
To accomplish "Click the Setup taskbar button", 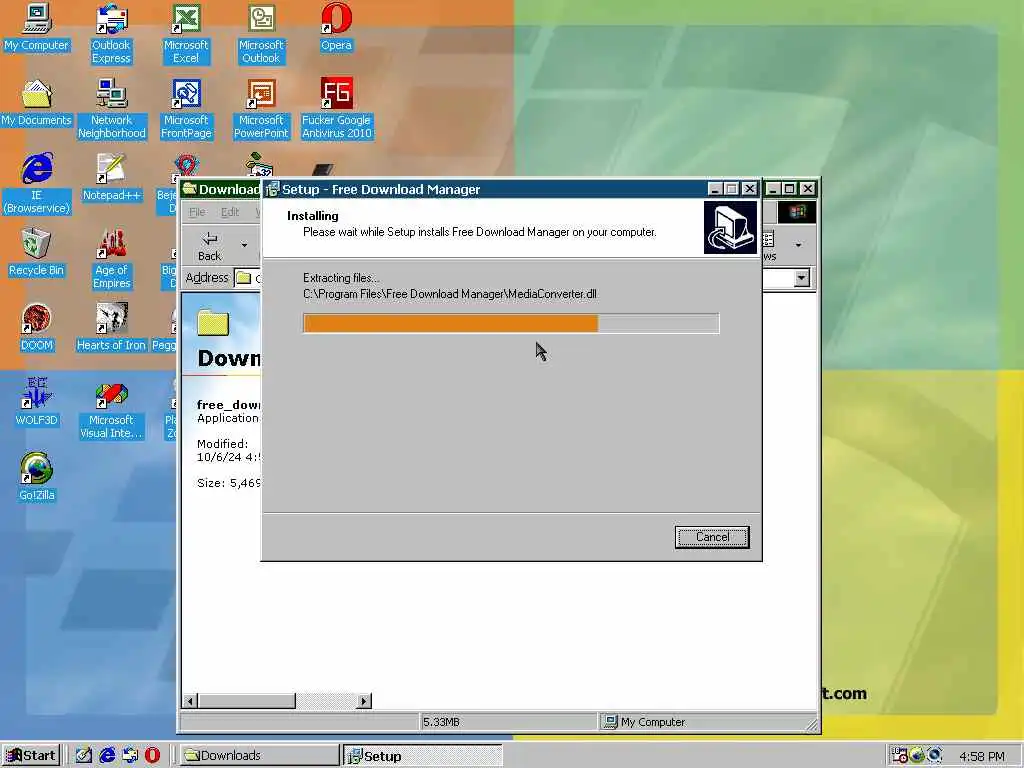I will 422,756.
